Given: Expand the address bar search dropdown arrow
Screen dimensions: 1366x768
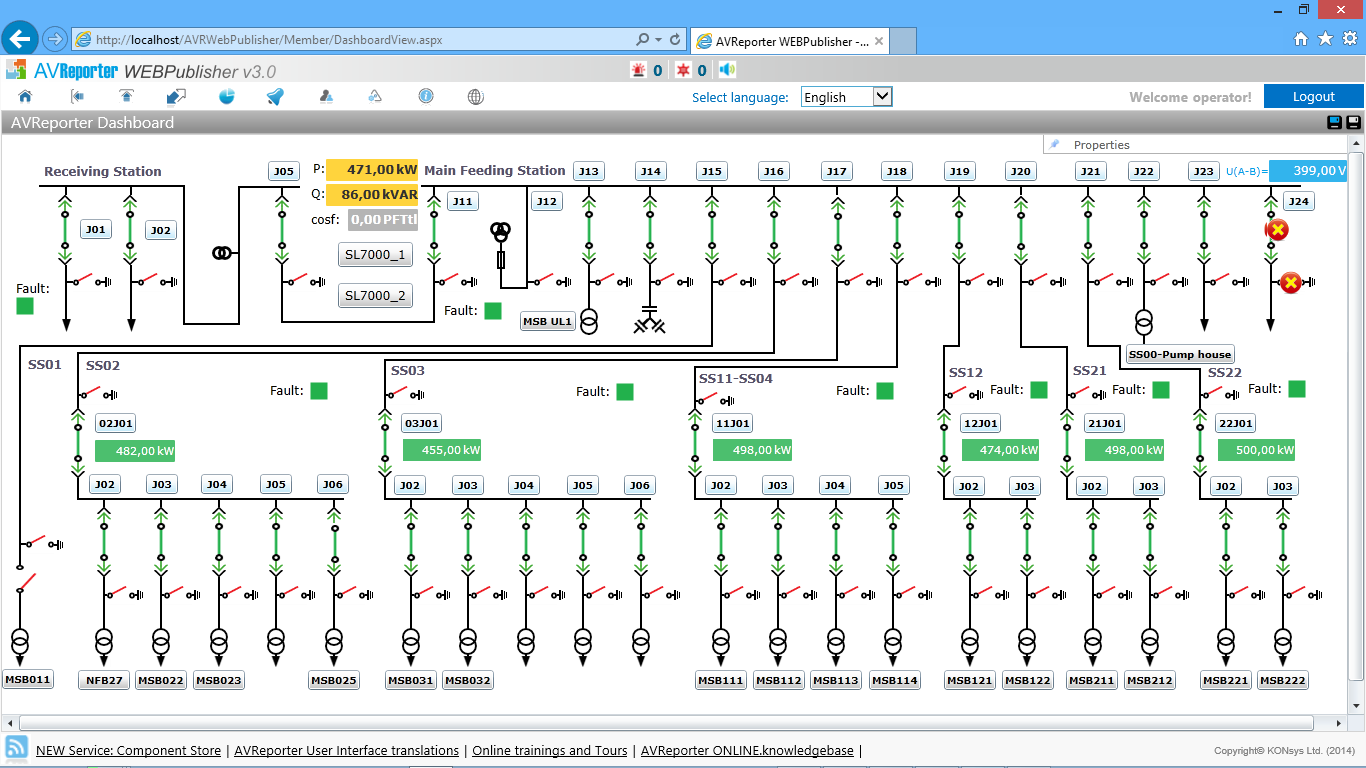Looking at the screenshot, I should (x=658, y=40).
